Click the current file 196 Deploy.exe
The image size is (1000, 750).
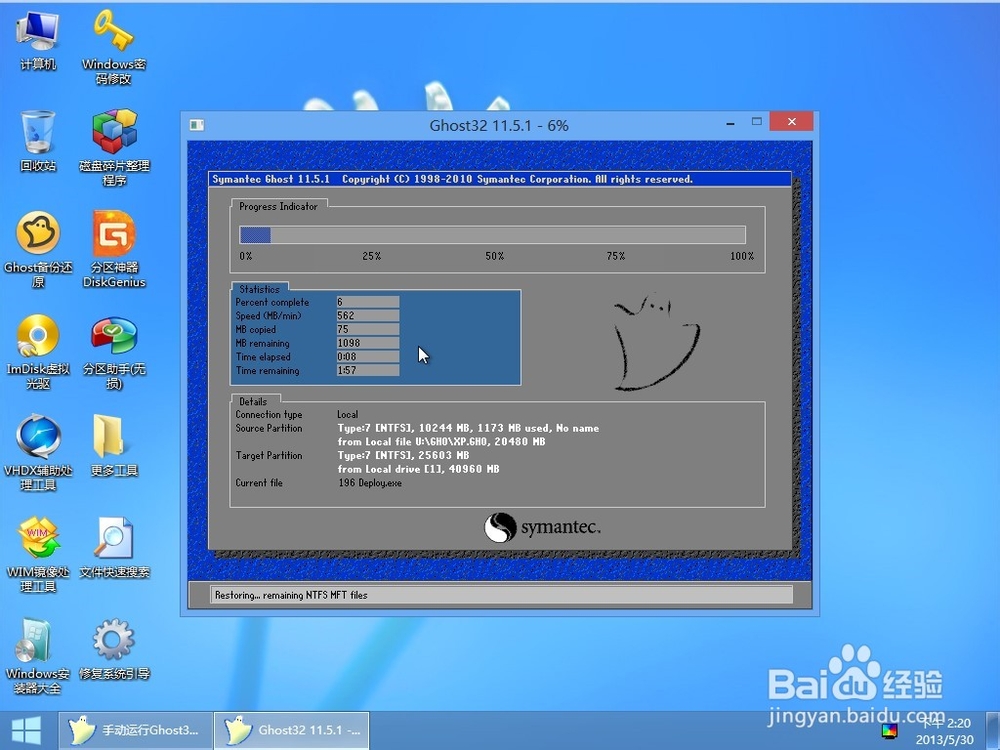click(x=370, y=483)
